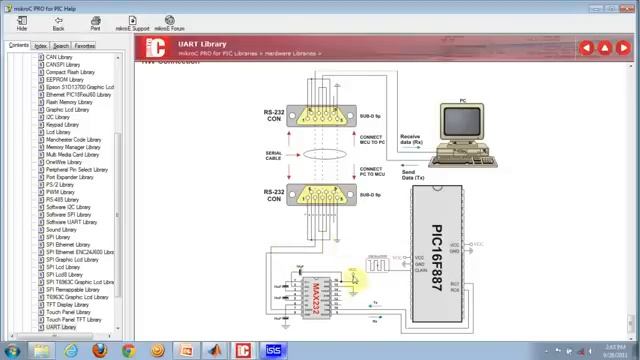Open PWM Library topic

click(x=60, y=192)
